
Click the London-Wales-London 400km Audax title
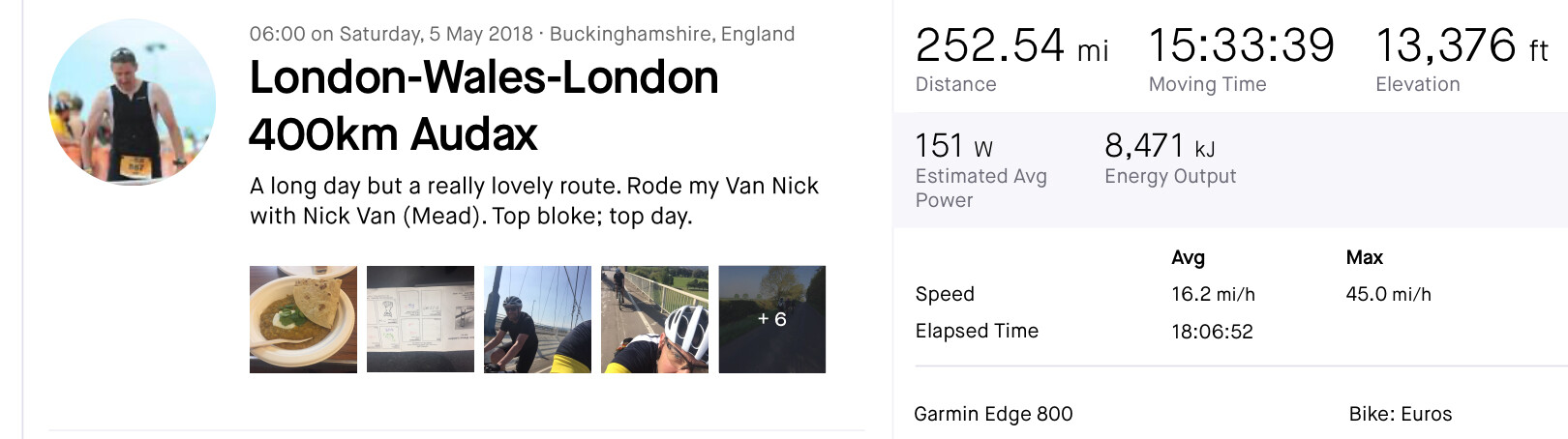pyautogui.click(x=484, y=105)
